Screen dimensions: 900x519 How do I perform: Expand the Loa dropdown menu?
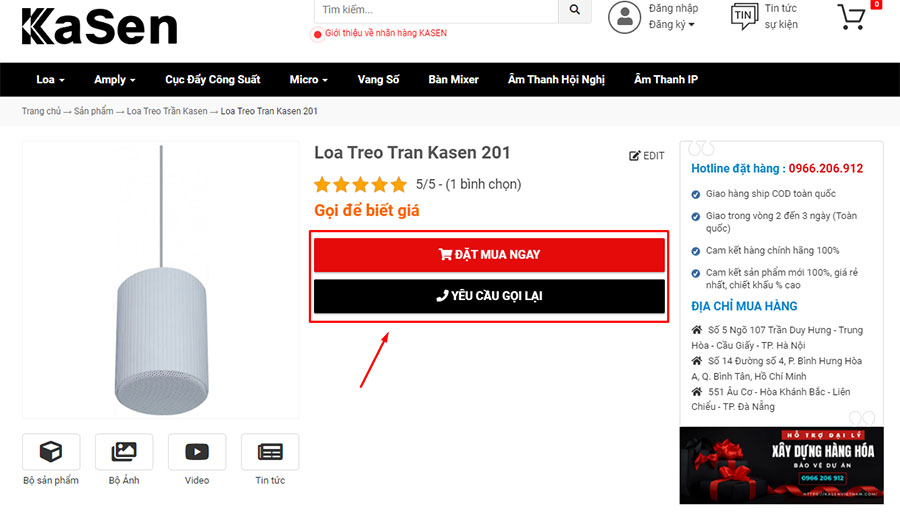[x=51, y=80]
